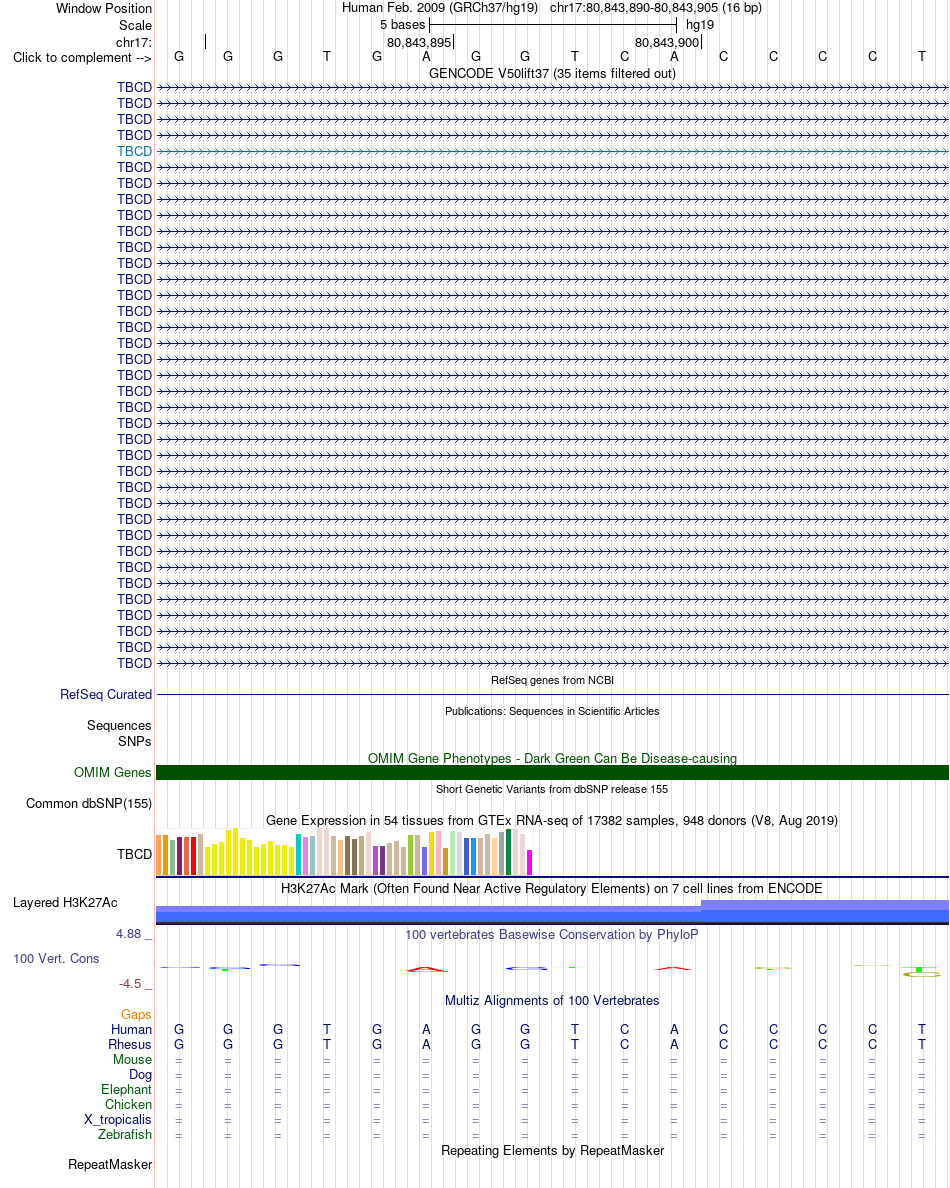Click the GTEx tissue expression bar chart
This screenshot has width=950, height=1188.
pos(345,852)
